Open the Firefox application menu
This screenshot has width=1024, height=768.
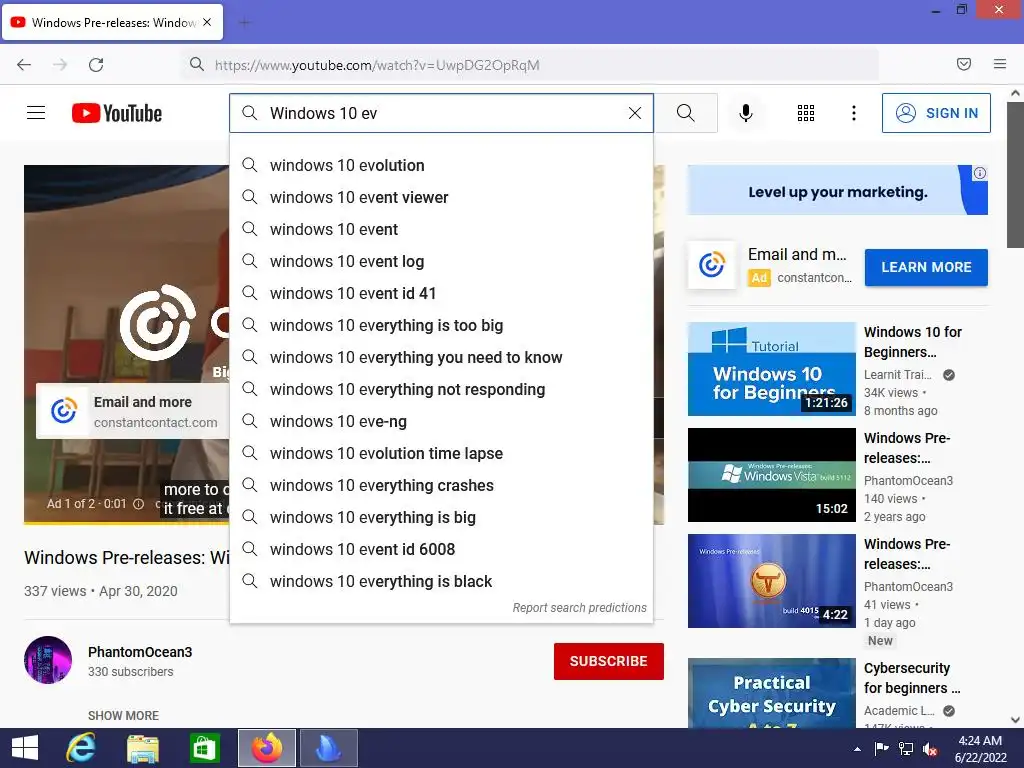(x=1000, y=64)
